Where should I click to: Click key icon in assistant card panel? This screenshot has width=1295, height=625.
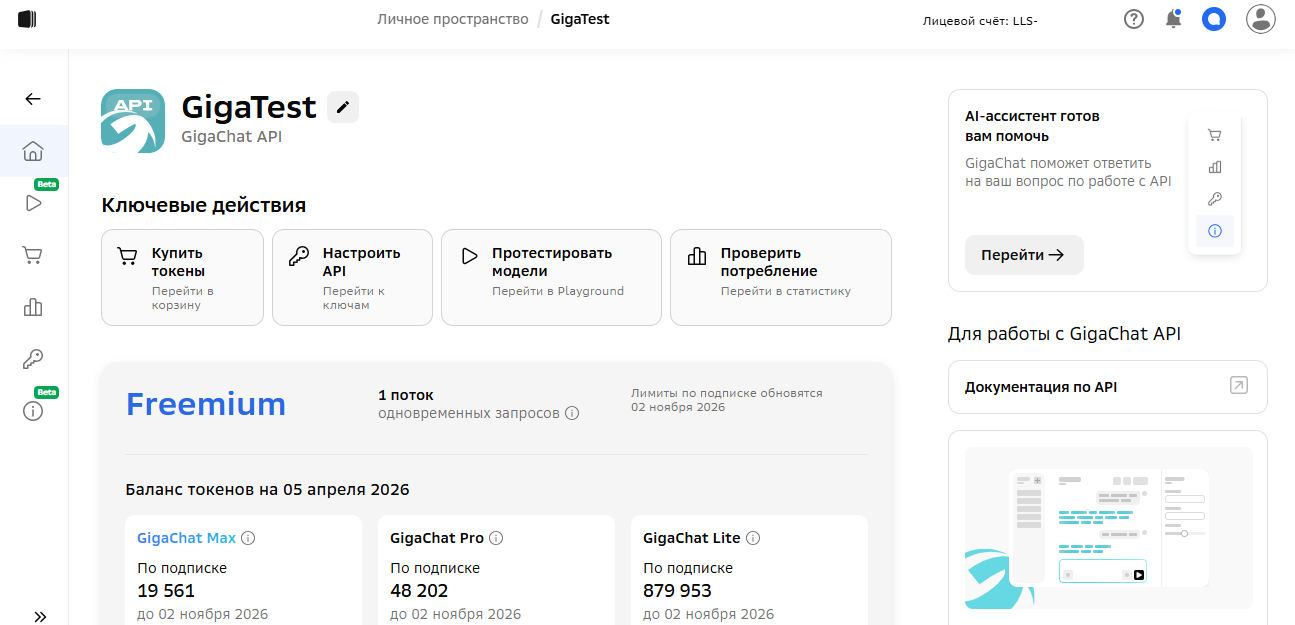[1215, 199]
